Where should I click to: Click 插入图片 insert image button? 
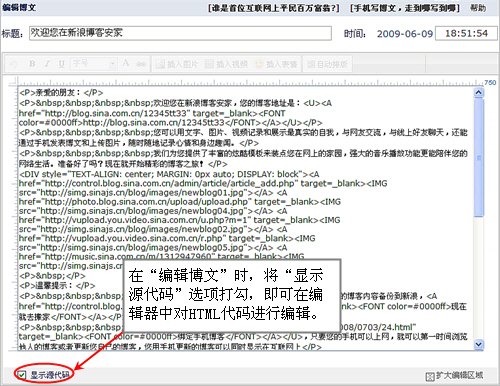point(177,64)
